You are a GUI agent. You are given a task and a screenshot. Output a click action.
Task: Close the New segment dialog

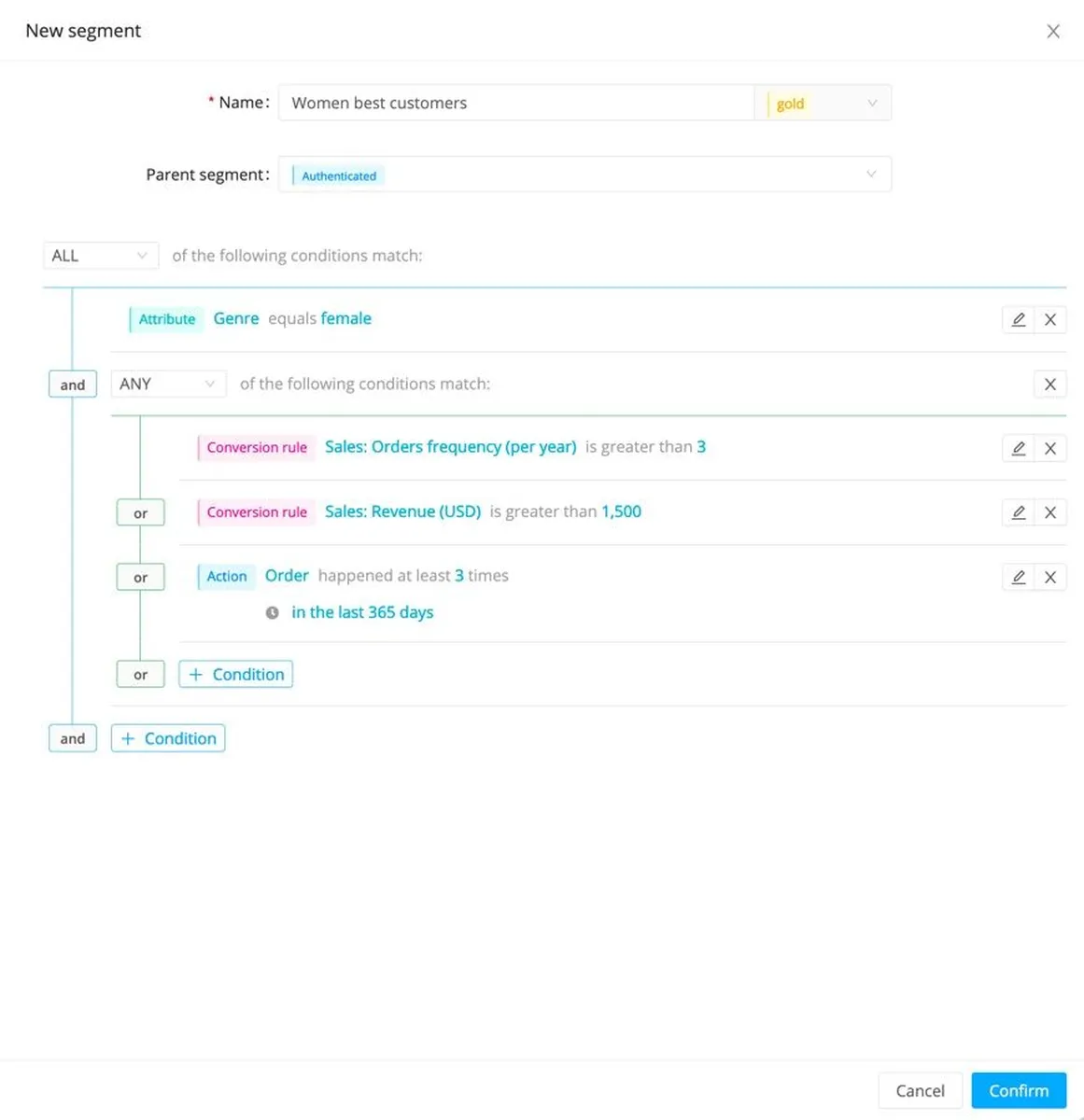coord(1053,32)
